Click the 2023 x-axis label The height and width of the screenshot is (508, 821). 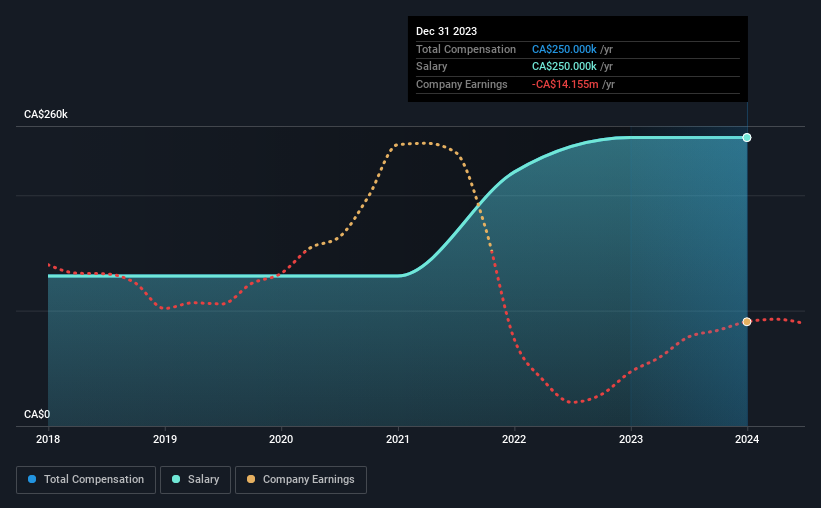click(631, 439)
